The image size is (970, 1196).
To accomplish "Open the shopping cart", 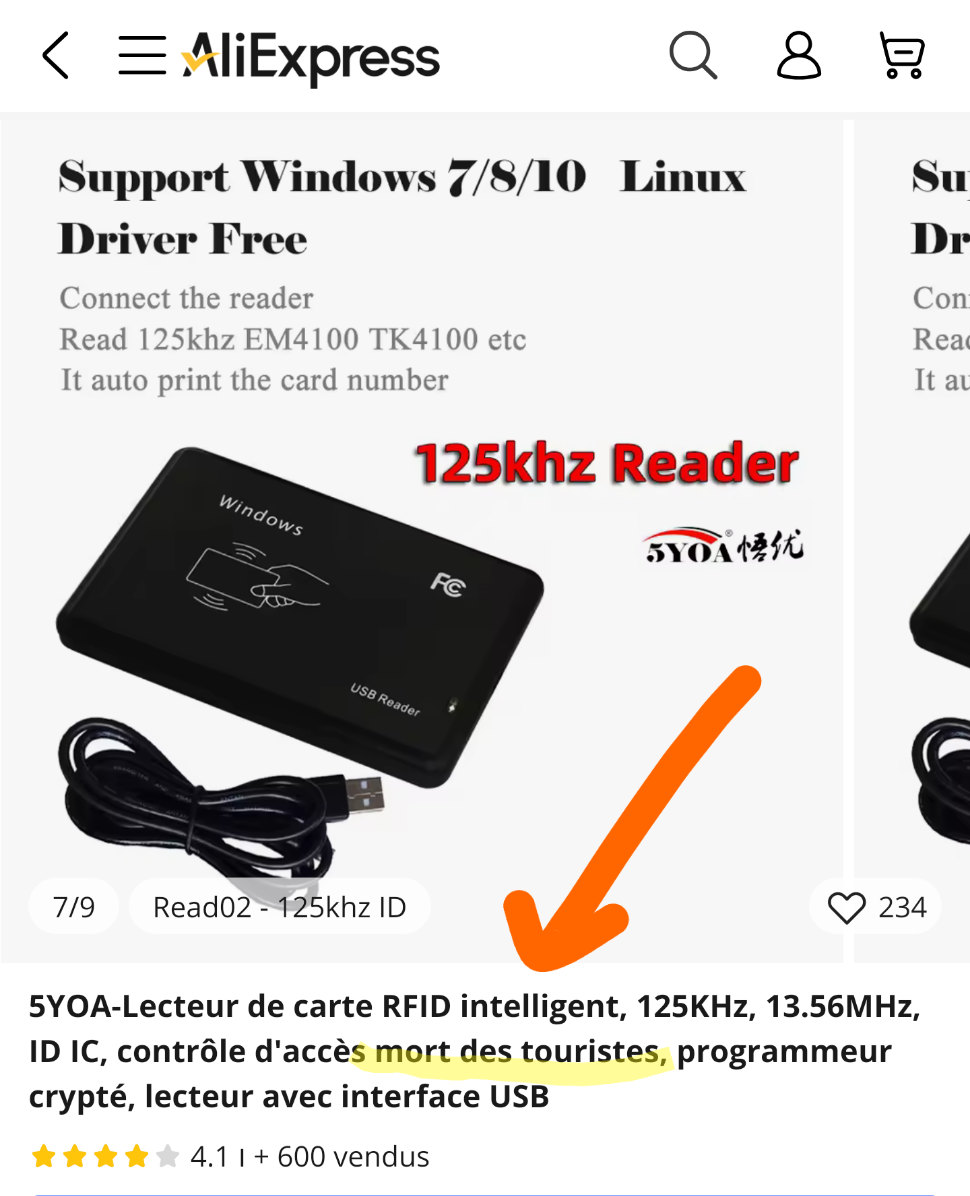I will (903, 55).
